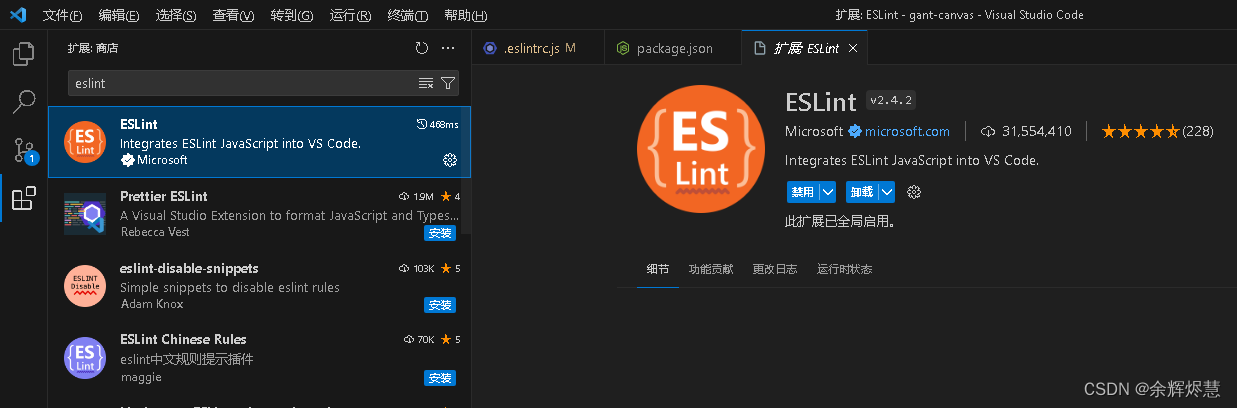Viewport: 1237px width, 408px height.
Task: Expand the 禁用 button dropdown arrow
Action: [828, 192]
